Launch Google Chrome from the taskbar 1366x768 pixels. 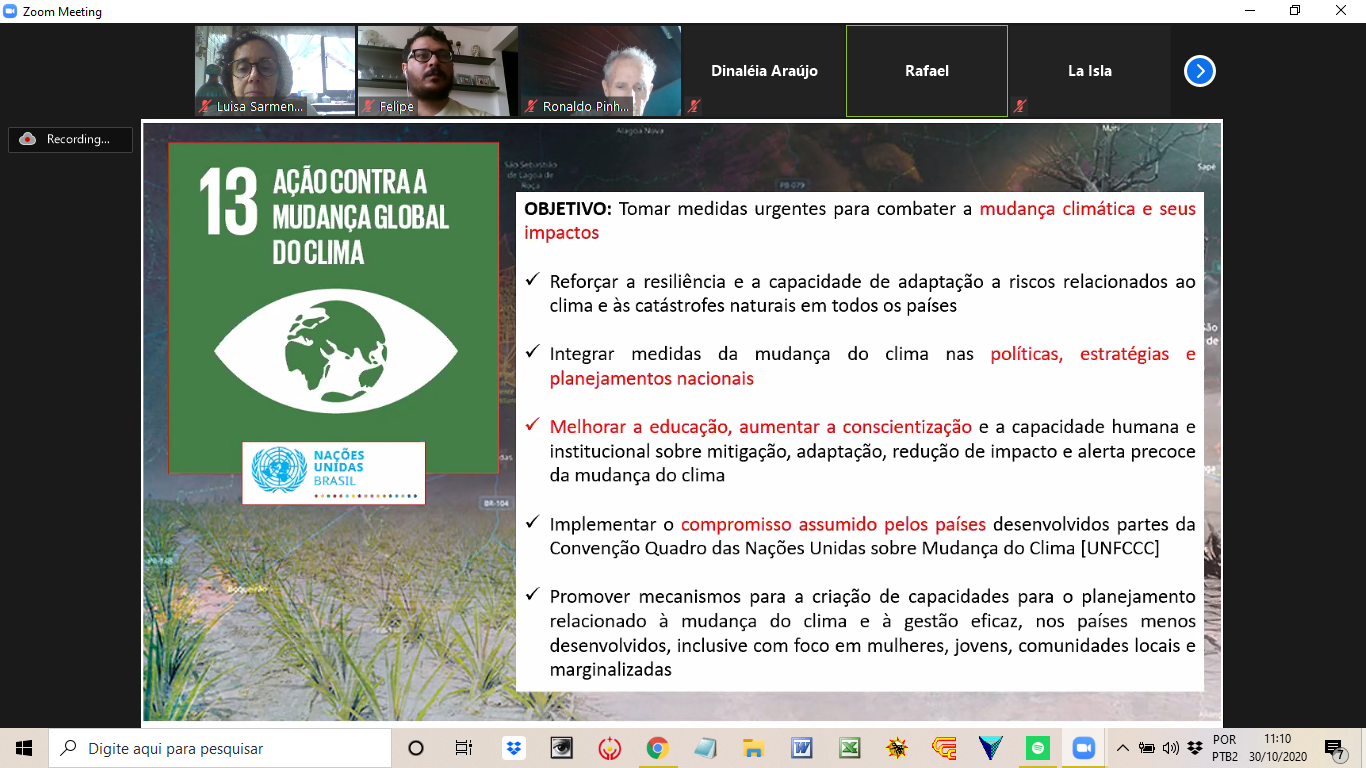[x=657, y=748]
